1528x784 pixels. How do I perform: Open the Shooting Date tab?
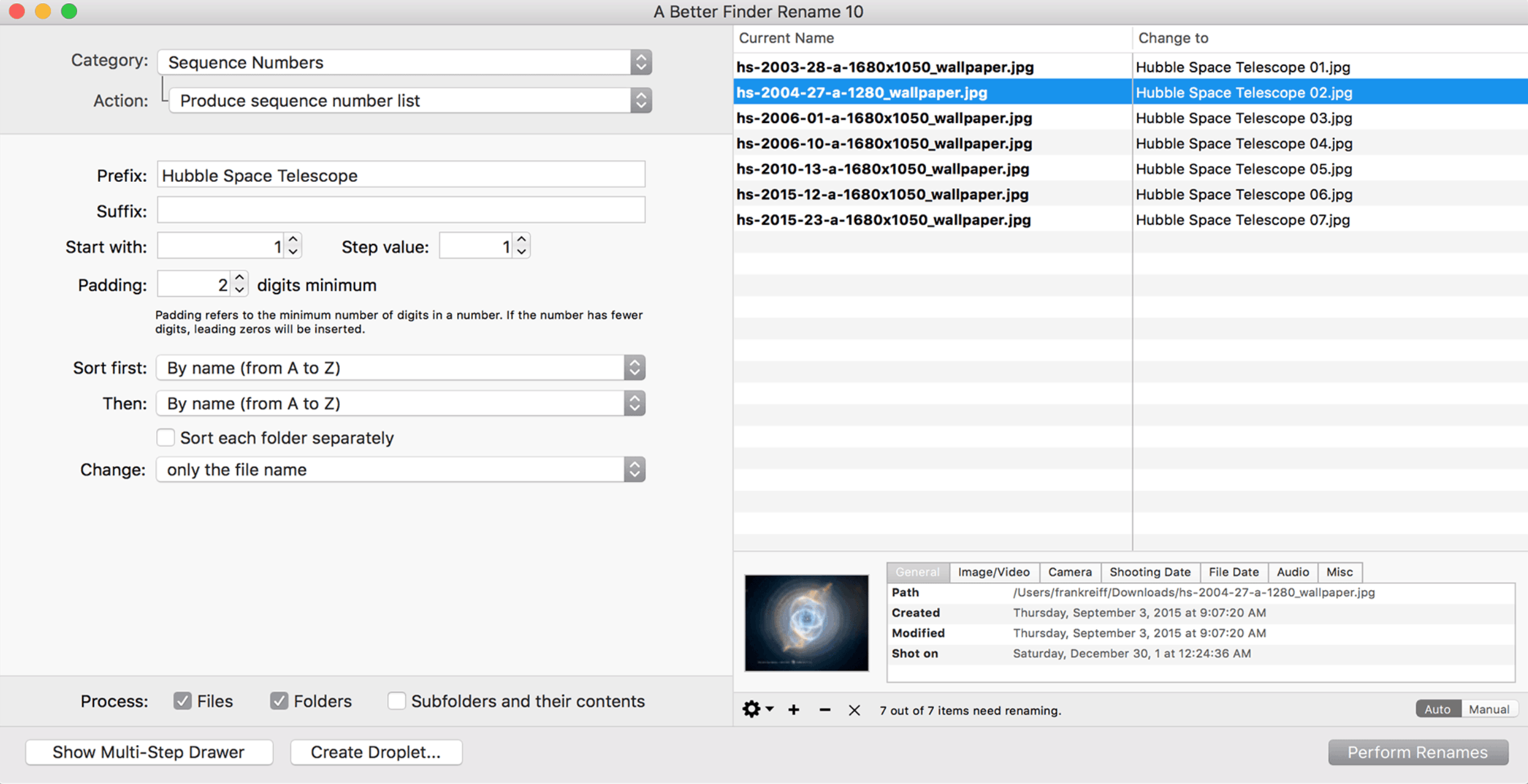pyautogui.click(x=1150, y=572)
